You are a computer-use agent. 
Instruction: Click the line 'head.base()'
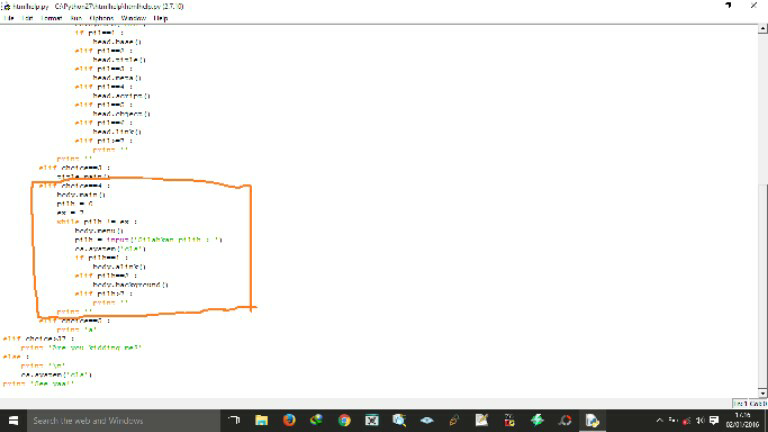pos(117,42)
